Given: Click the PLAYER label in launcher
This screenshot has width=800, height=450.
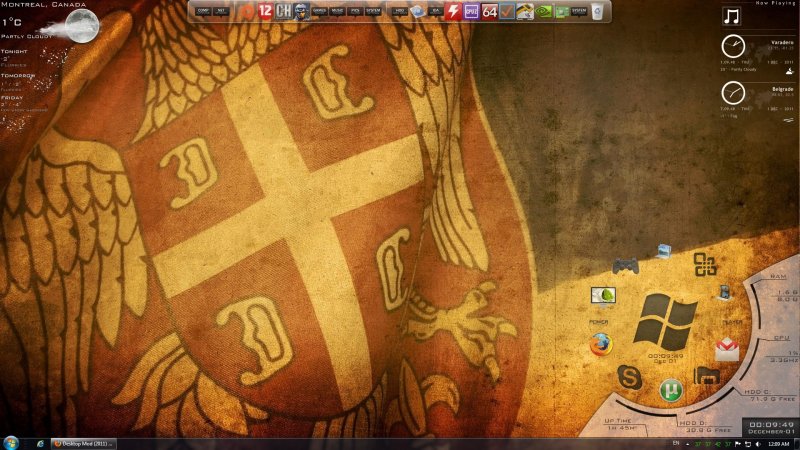Looking at the screenshot, I should [732, 322].
